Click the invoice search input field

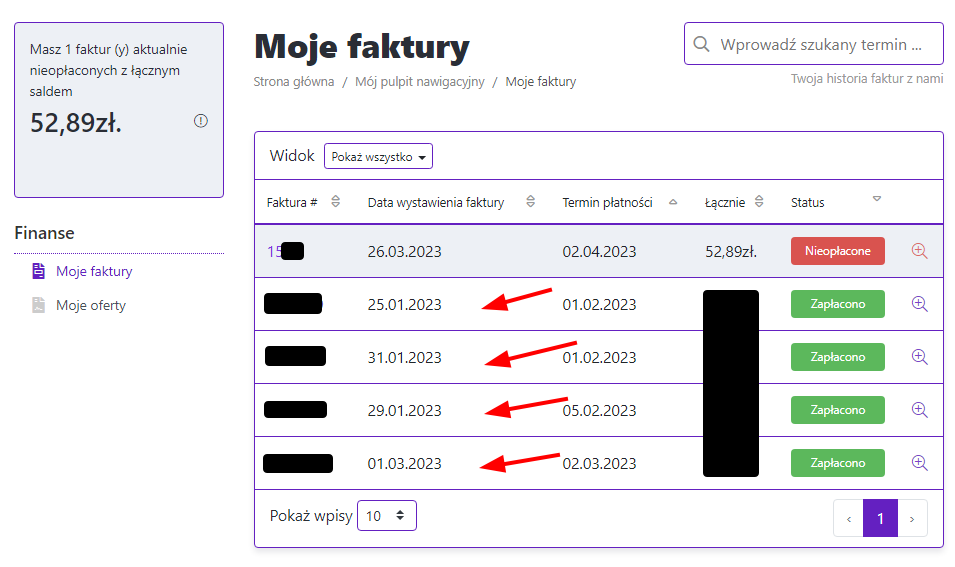pyautogui.click(x=830, y=44)
